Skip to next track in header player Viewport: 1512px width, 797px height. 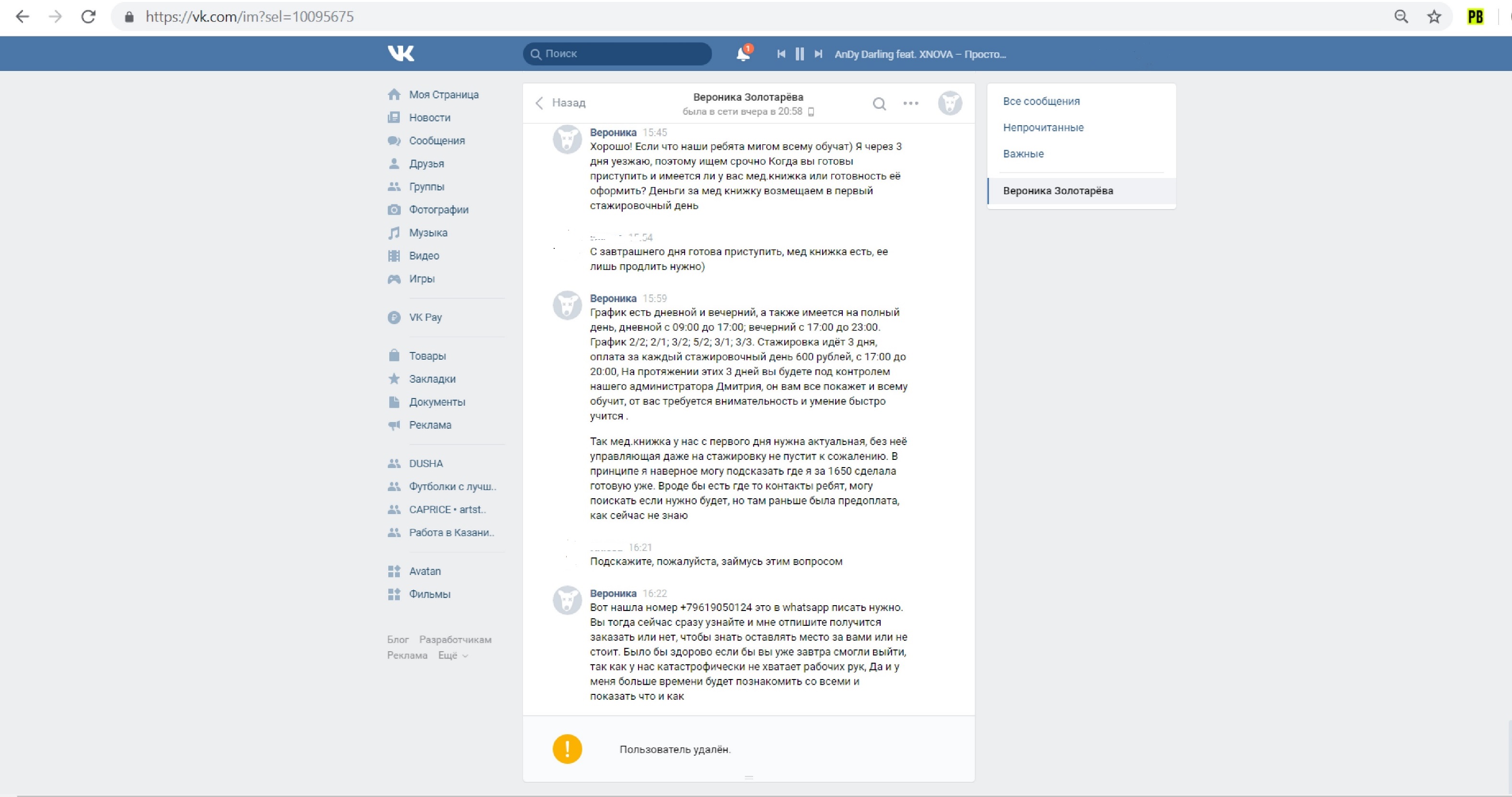point(818,54)
